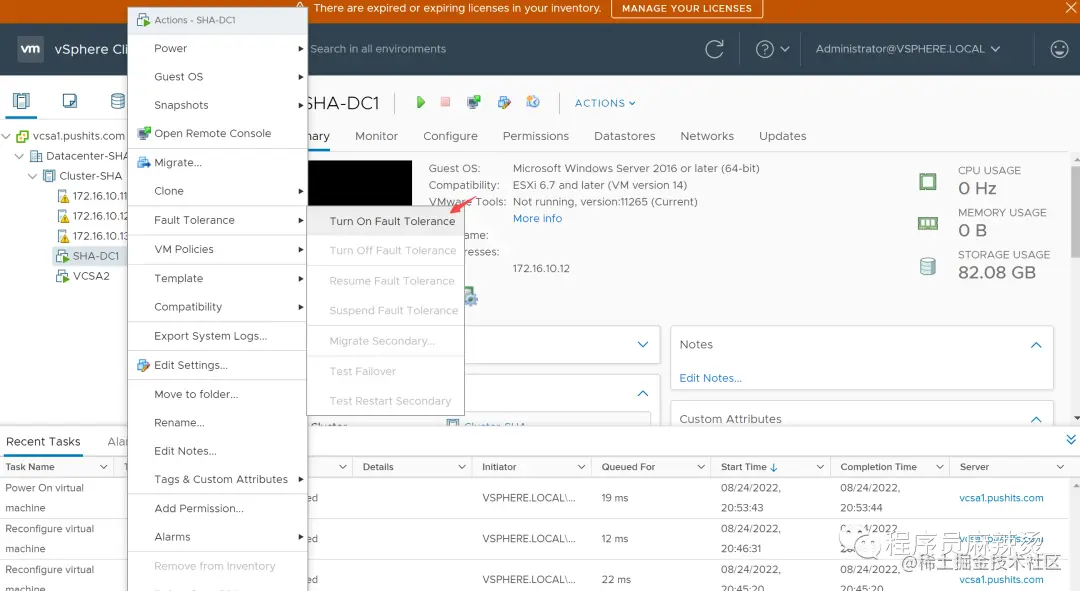Switch to the Storage inventory view icon
The height and width of the screenshot is (591, 1080).
118,101
